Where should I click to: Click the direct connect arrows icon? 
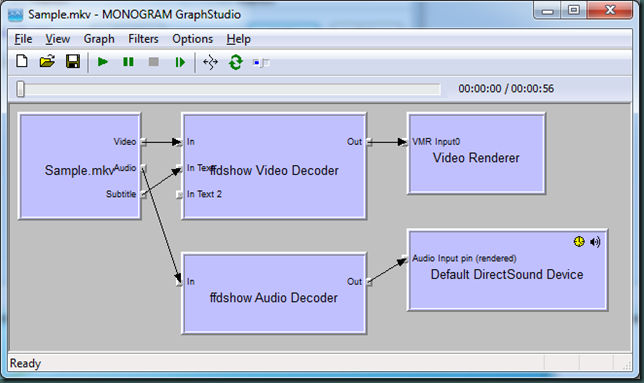tap(210, 62)
